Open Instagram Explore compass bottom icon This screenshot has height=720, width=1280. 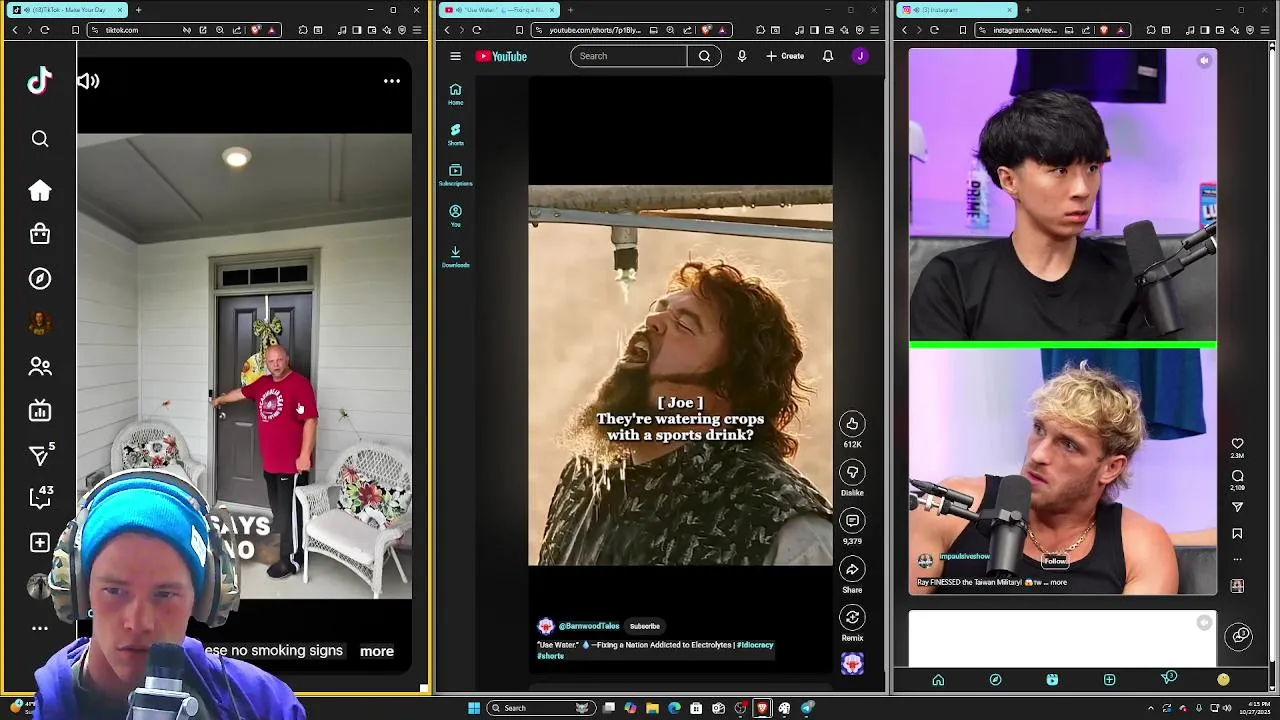pos(995,680)
